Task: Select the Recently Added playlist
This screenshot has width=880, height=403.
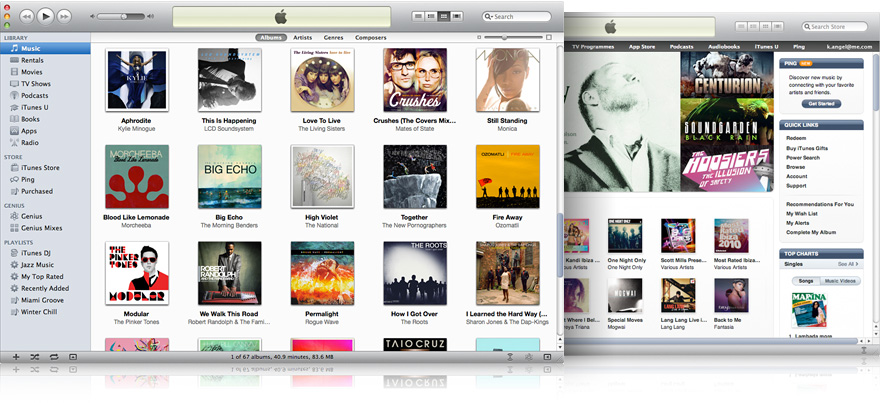Action: tap(45, 288)
